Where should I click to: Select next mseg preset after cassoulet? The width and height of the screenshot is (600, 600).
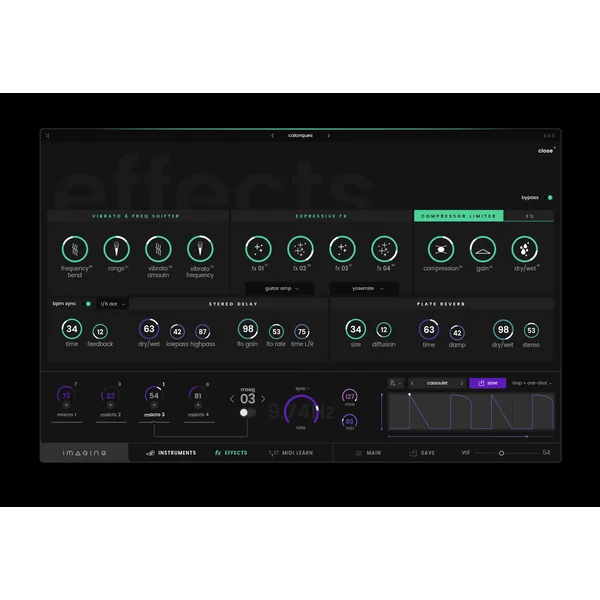[x=462, y=383]
